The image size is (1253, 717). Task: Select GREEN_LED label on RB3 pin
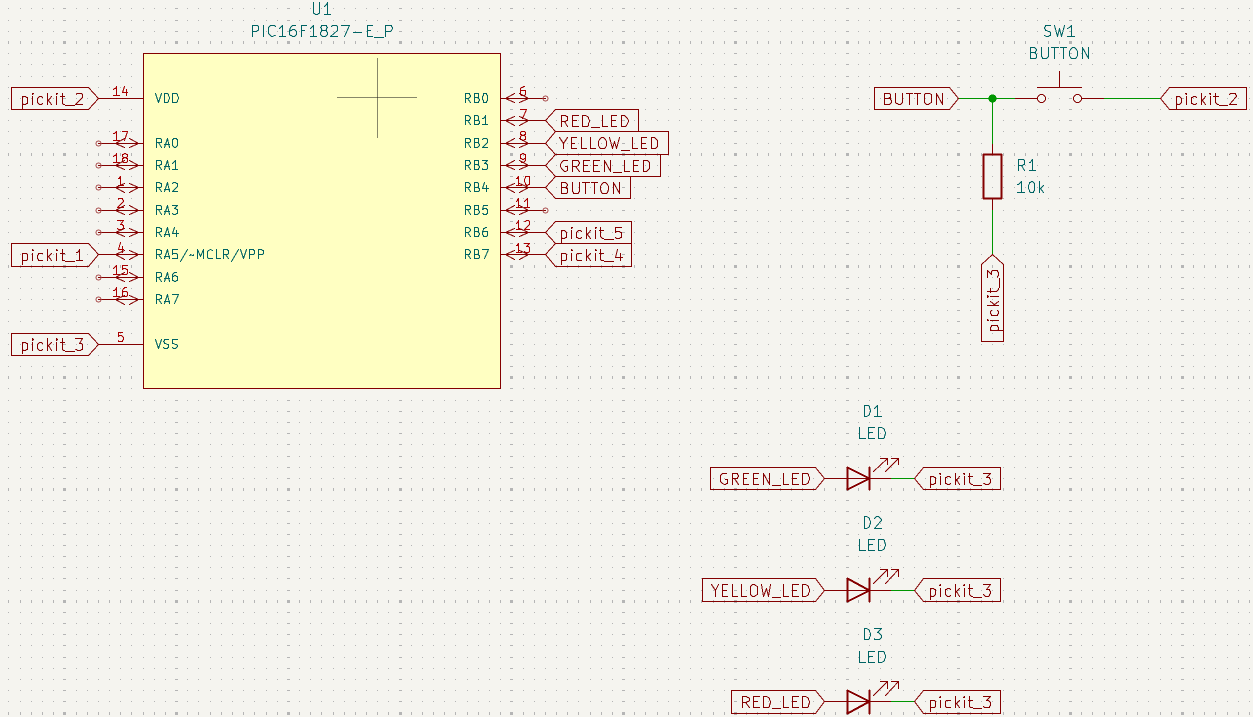click(x=604, y=165)
